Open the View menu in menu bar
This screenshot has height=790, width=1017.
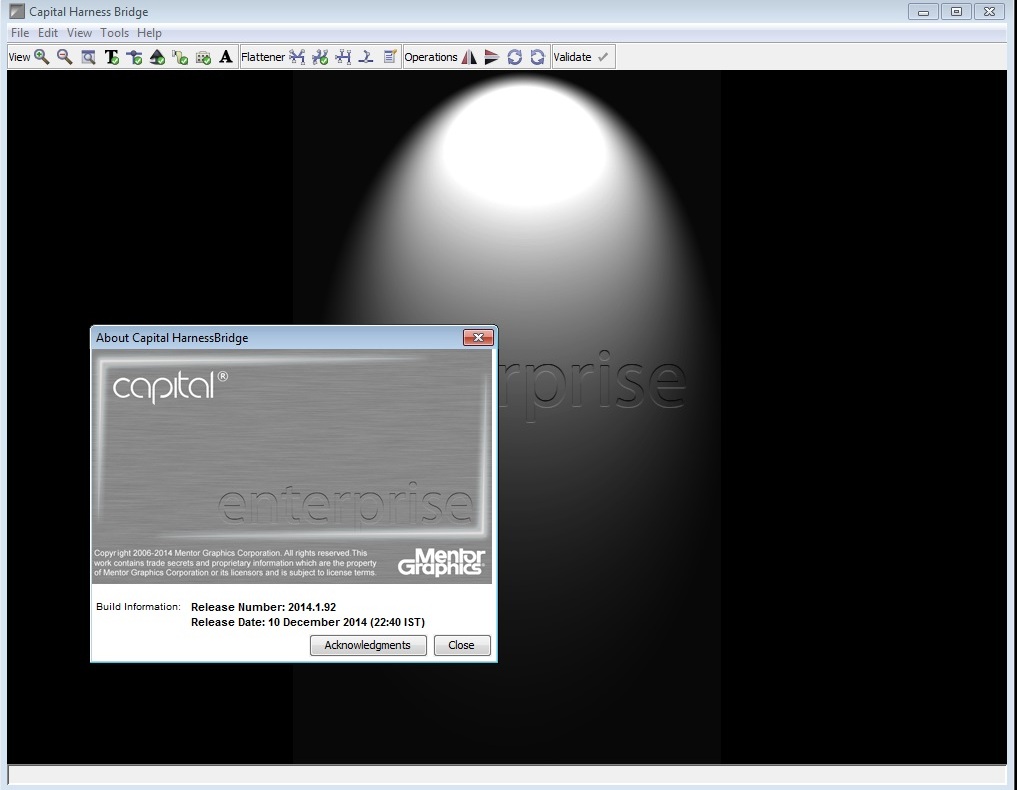tap(79, 32)
